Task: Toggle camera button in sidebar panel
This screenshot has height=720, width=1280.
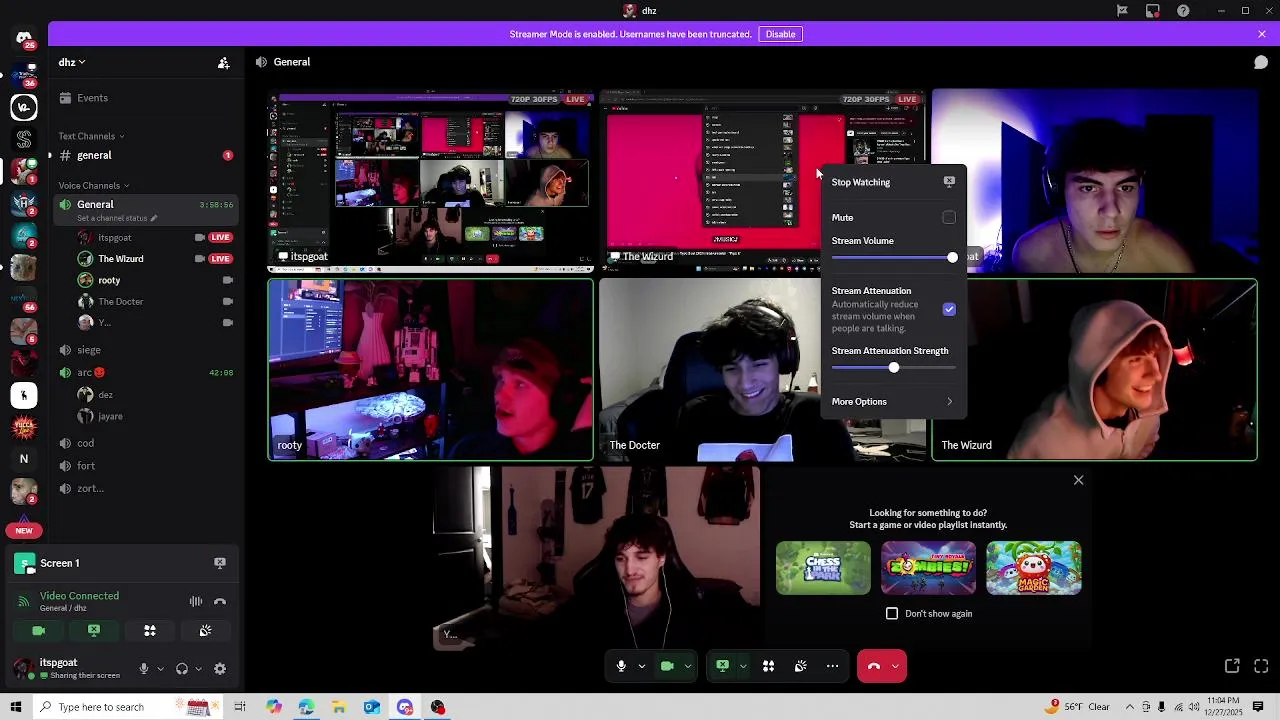Action: 38,631
